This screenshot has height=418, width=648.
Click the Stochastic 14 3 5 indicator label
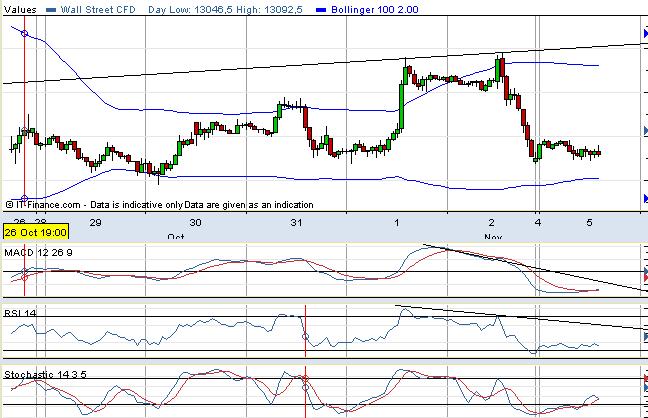(x=45, y=375)
